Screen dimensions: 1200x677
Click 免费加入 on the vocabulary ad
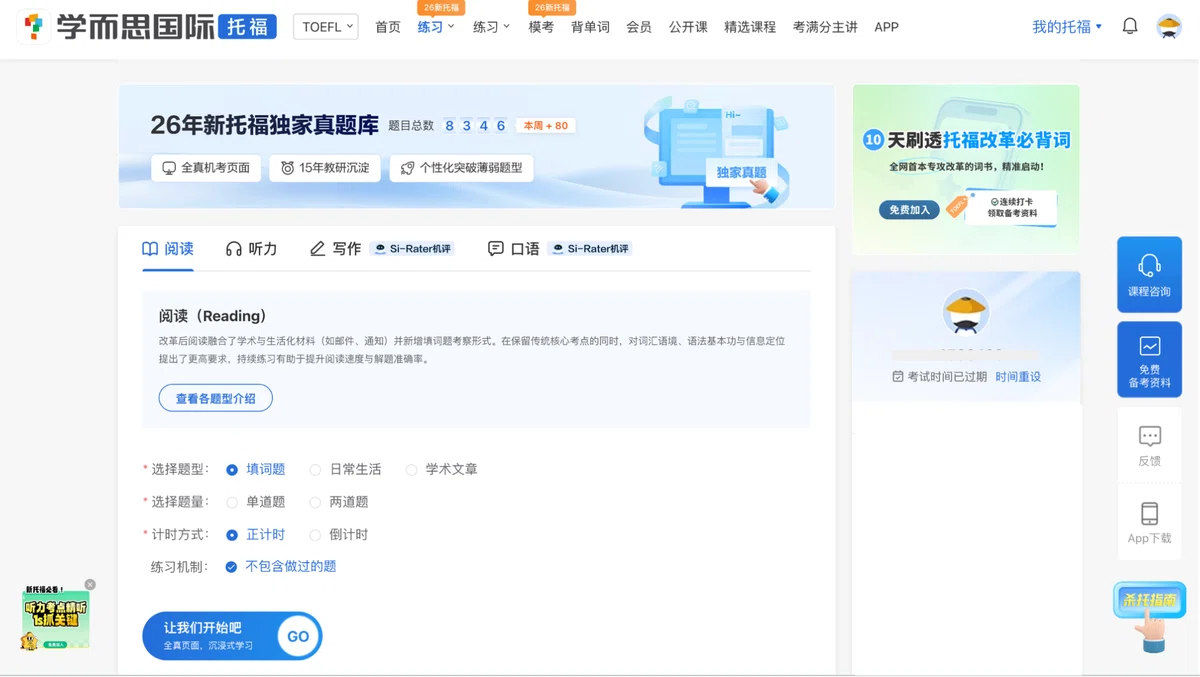(910, 210)
